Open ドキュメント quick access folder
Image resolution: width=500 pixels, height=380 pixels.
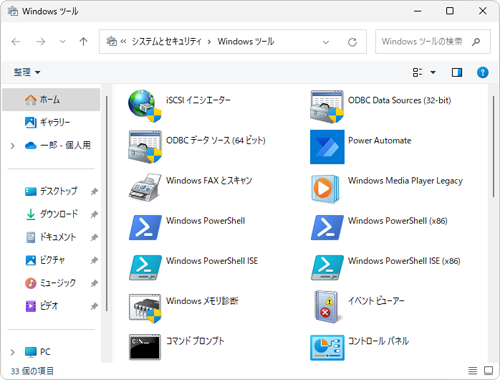(51, 237)
